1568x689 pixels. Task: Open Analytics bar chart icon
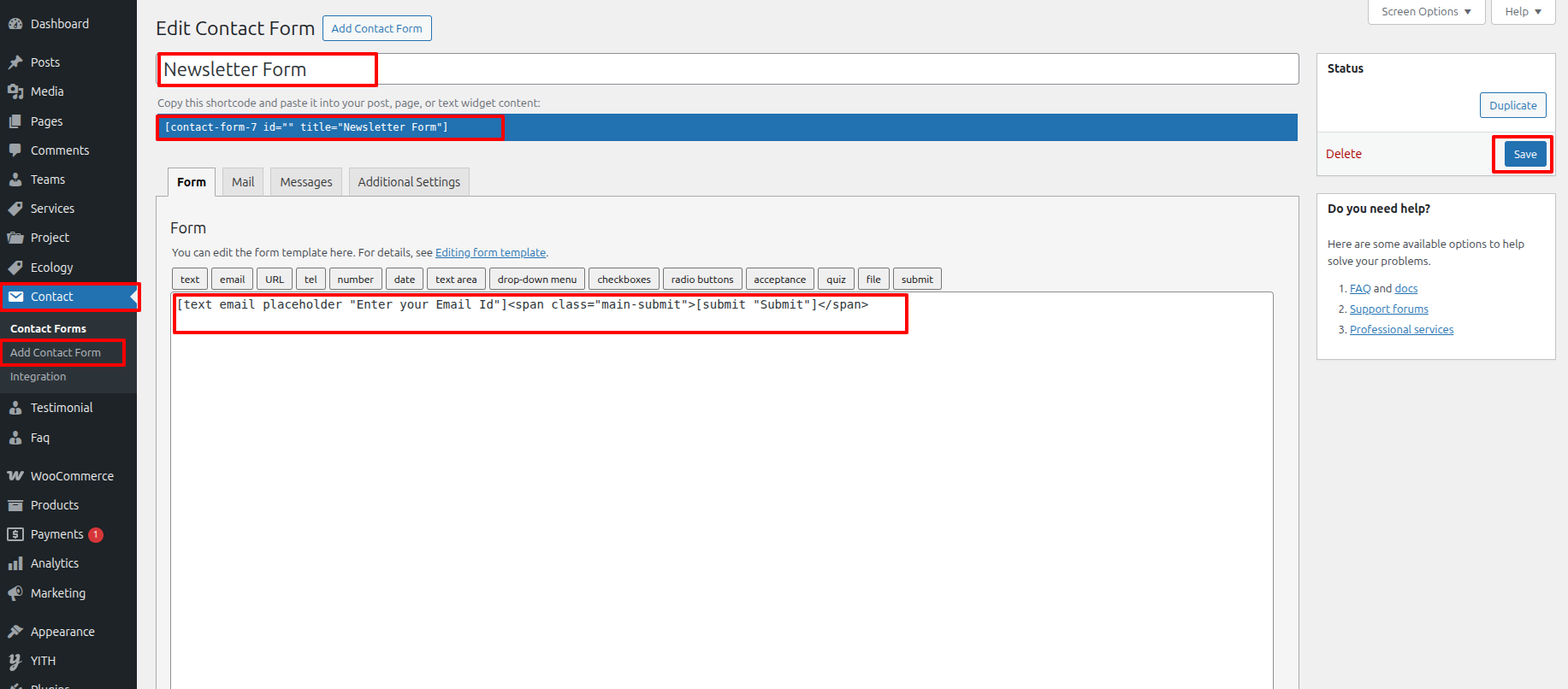pos(15,563)
